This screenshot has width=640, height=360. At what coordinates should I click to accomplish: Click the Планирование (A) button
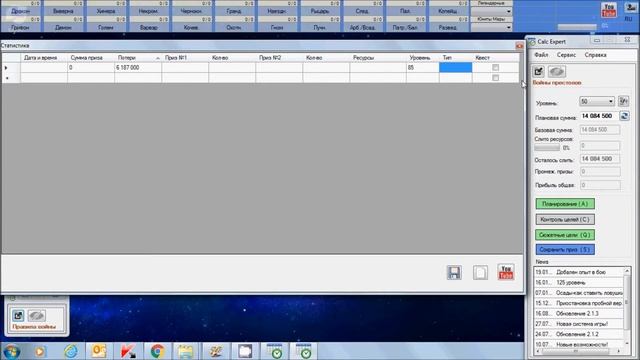click(x=565, y=204)
